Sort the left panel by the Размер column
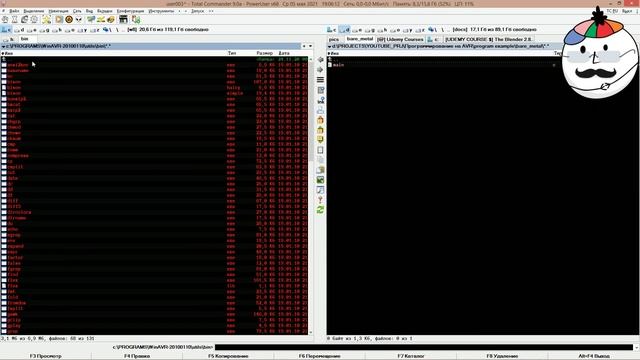The width and height of the screenshot is (640, 360). 264,53
